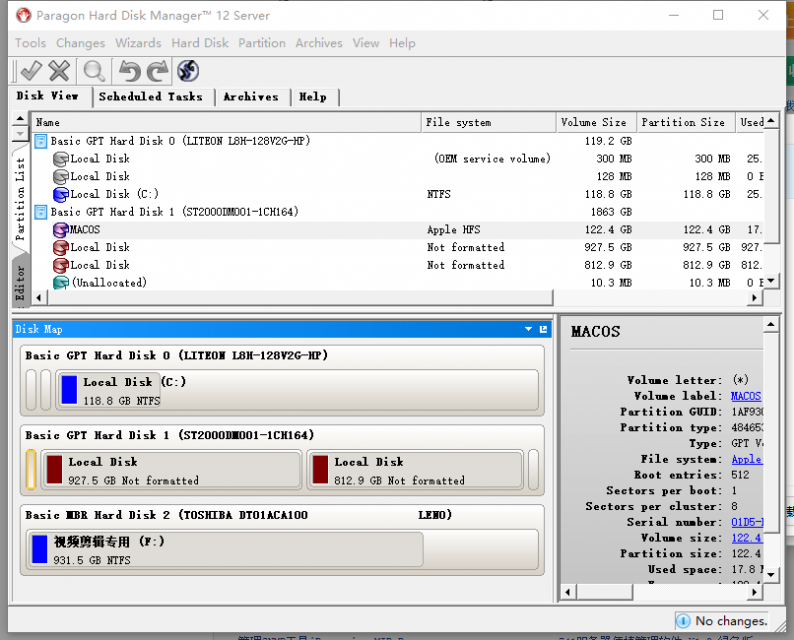This screenshot has height=640, width=794.
Task: Open the Tools menu
Action: [30, 43]
